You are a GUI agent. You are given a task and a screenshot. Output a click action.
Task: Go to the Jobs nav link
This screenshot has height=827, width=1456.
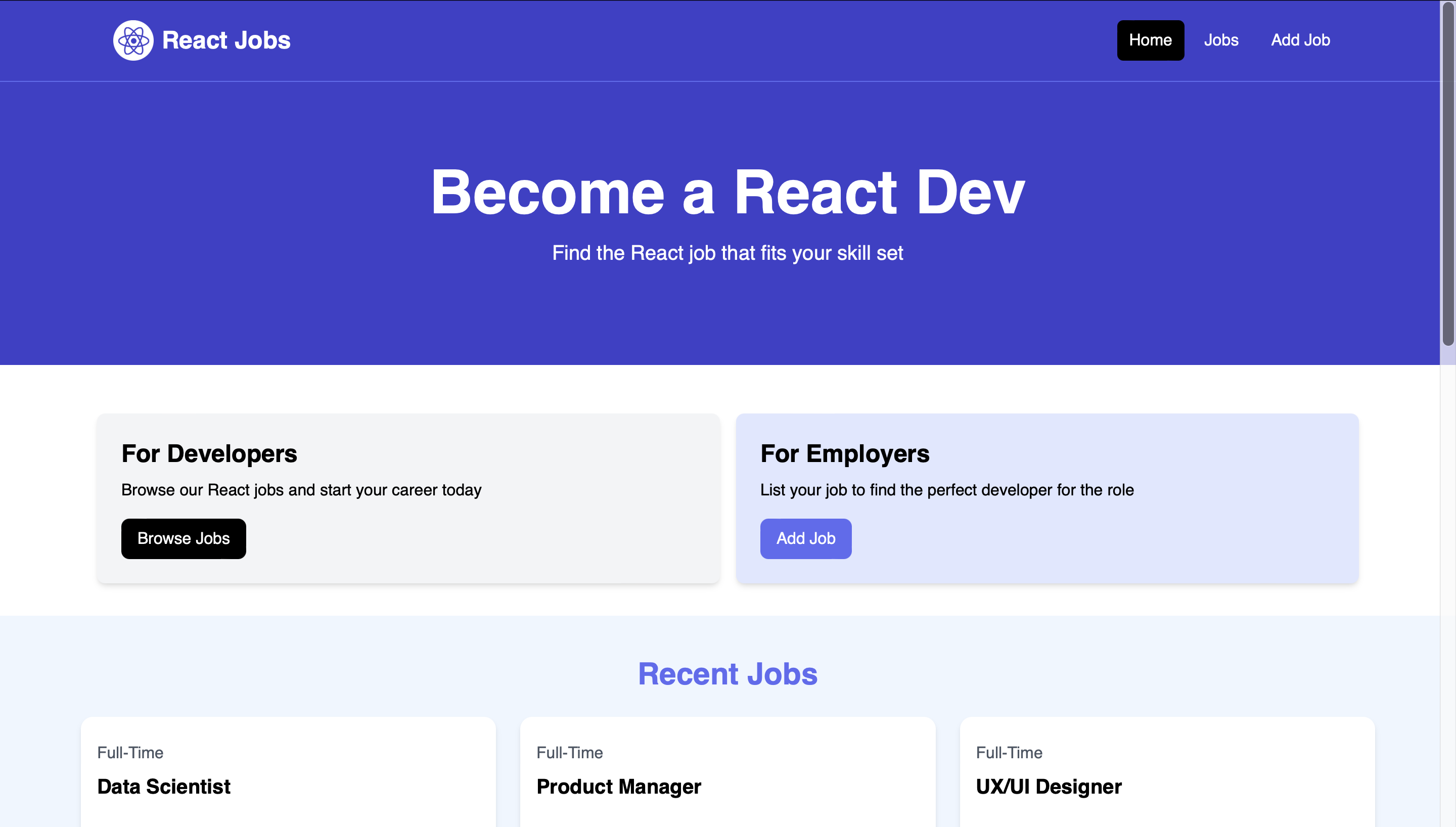[x=1221, y=40]
